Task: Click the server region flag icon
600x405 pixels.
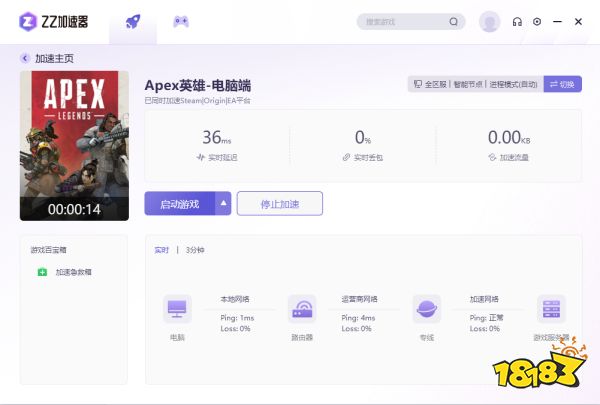Action: tap(417, 84)
